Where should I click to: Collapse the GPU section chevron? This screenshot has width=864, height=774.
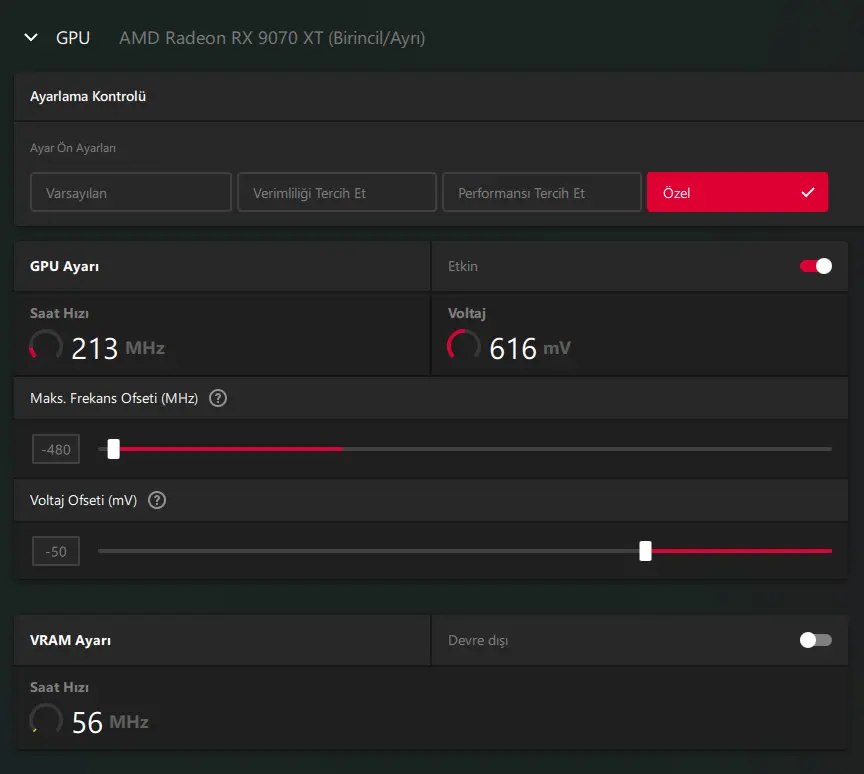[31, 37]
